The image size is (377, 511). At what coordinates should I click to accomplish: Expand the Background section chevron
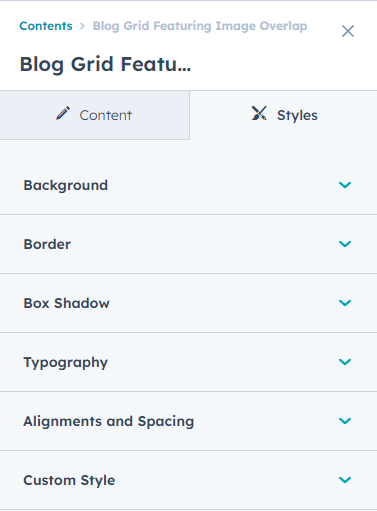(345, 185)
